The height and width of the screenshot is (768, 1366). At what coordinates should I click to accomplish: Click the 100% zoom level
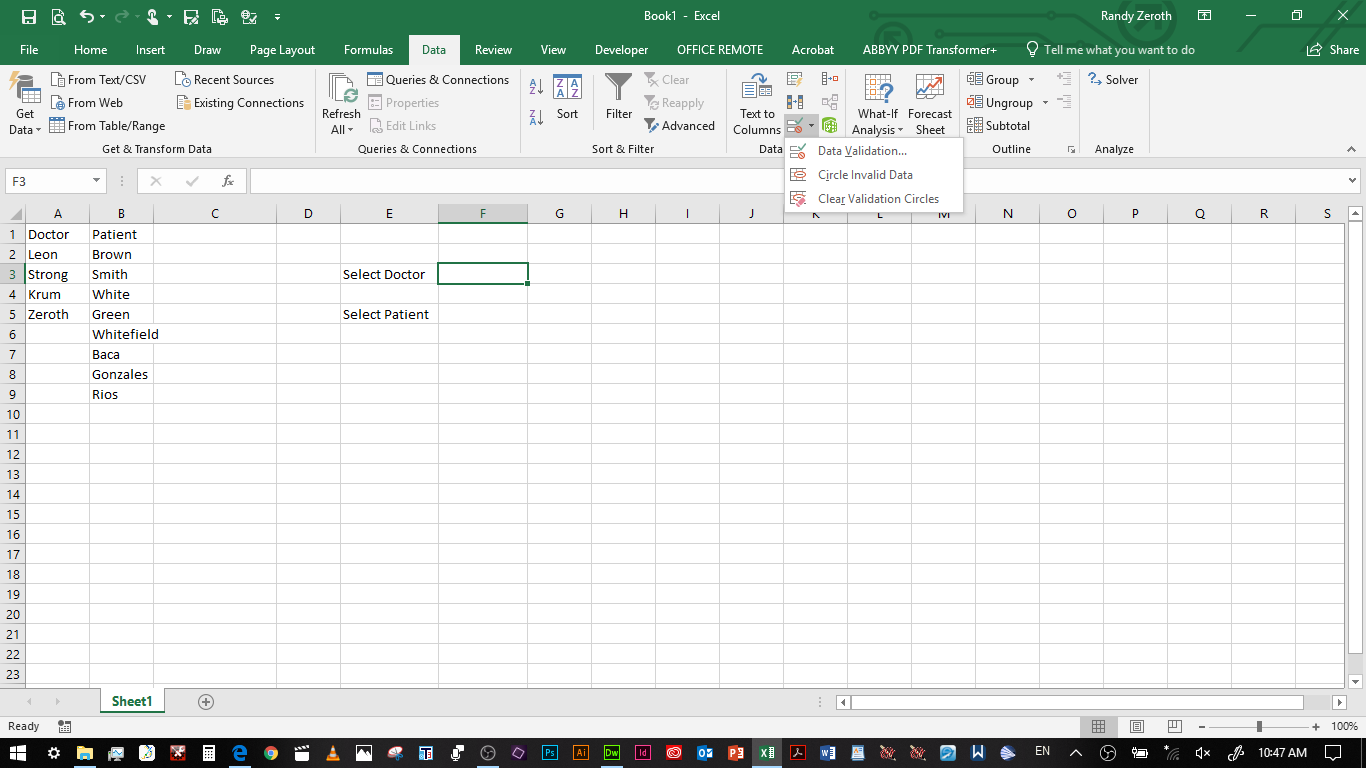[1345, 726]
